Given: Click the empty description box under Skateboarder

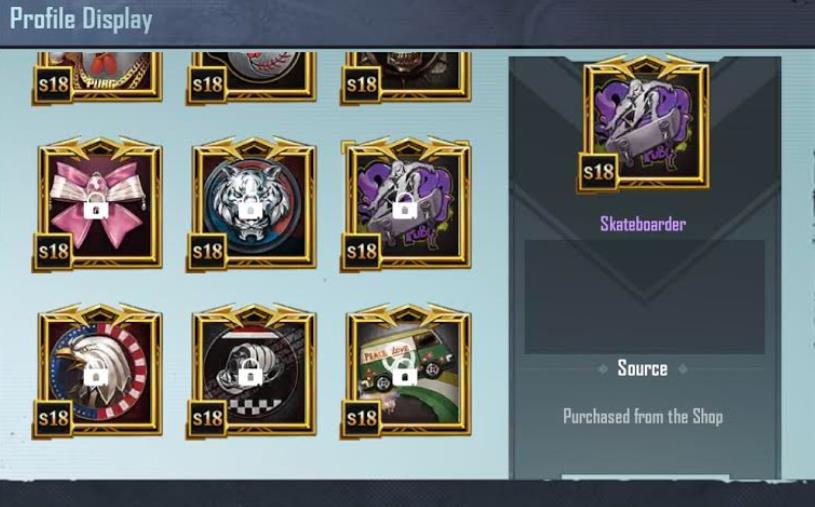Looking at the screenshot, I should (645, 297).
